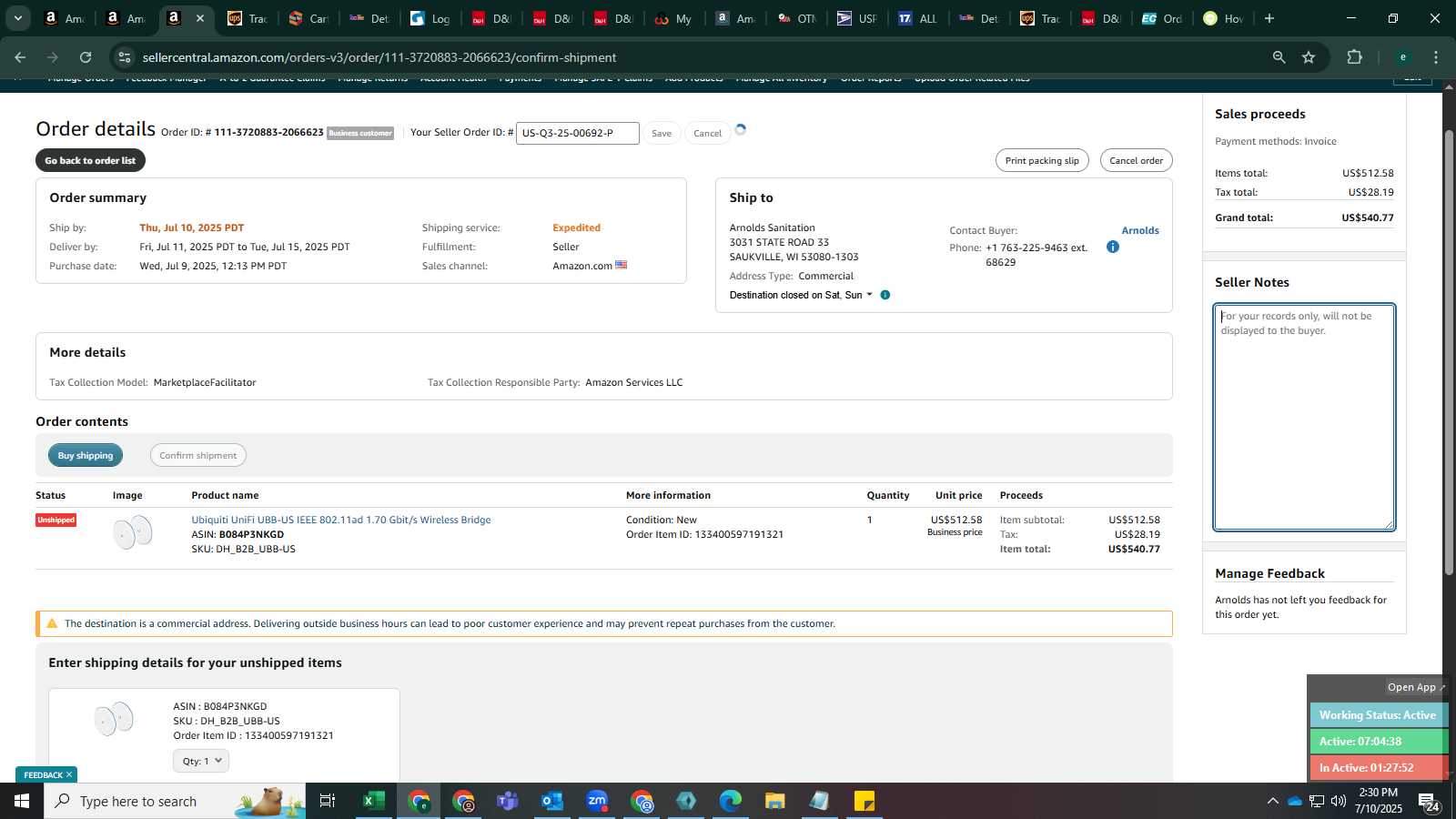Image resolution: width=1456 pixels, height=819 pixels.
Task: Open File Explorer from the taskbar
Action: pyautogui.click(x=775, y=801)
